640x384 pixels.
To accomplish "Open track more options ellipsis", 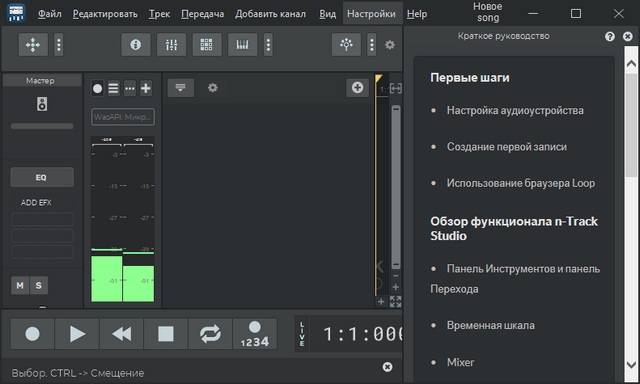I will pos(130,88).
